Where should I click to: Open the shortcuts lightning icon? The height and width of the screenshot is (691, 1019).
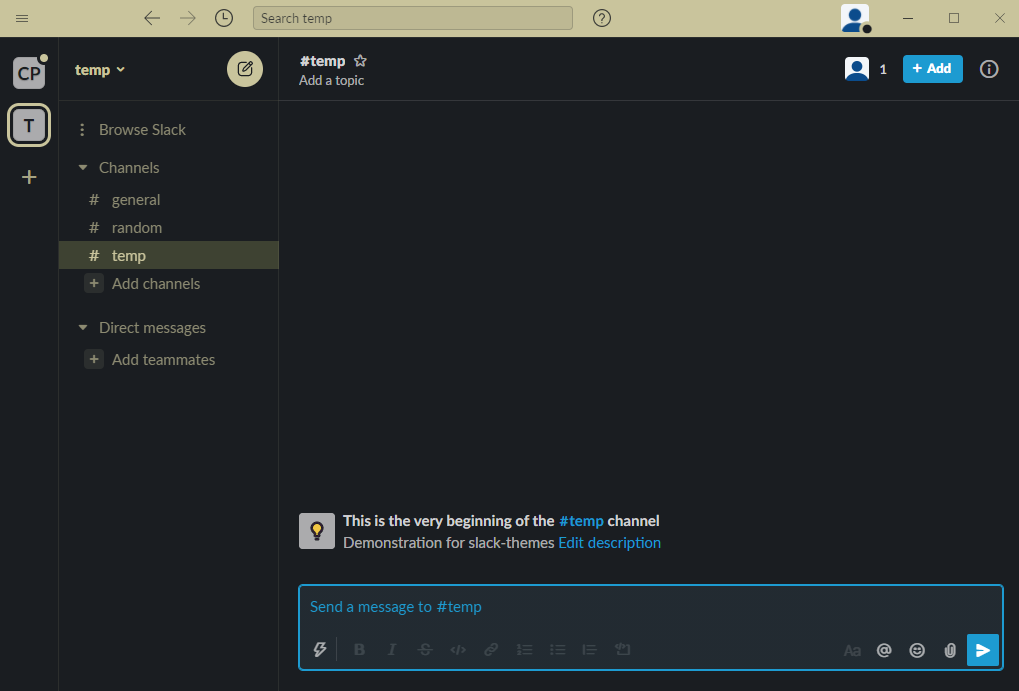[320, 649]
